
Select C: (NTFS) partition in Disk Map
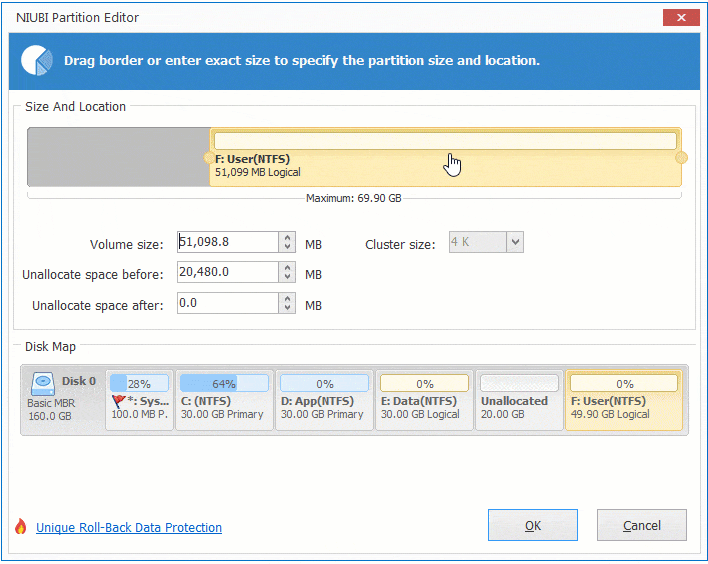[224, 400]
